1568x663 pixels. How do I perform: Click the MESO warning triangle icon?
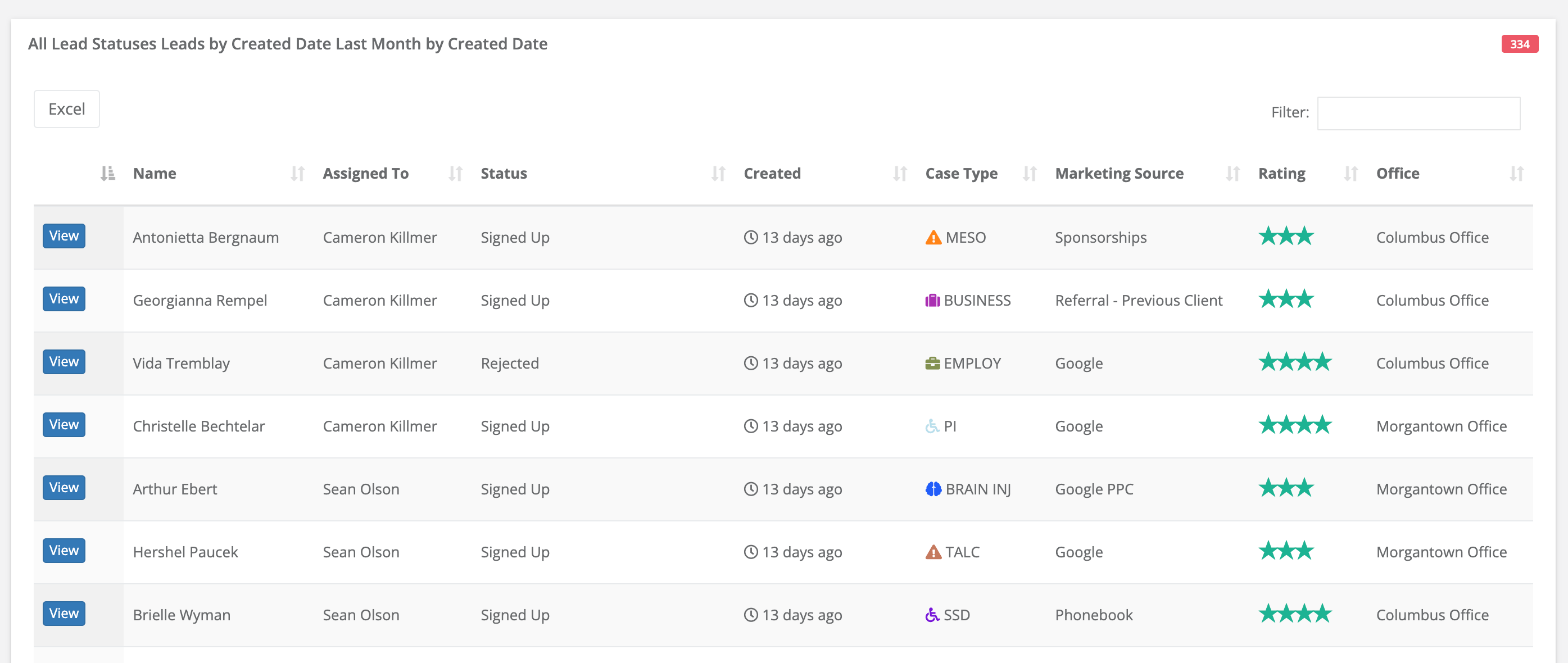coord(932,238)
